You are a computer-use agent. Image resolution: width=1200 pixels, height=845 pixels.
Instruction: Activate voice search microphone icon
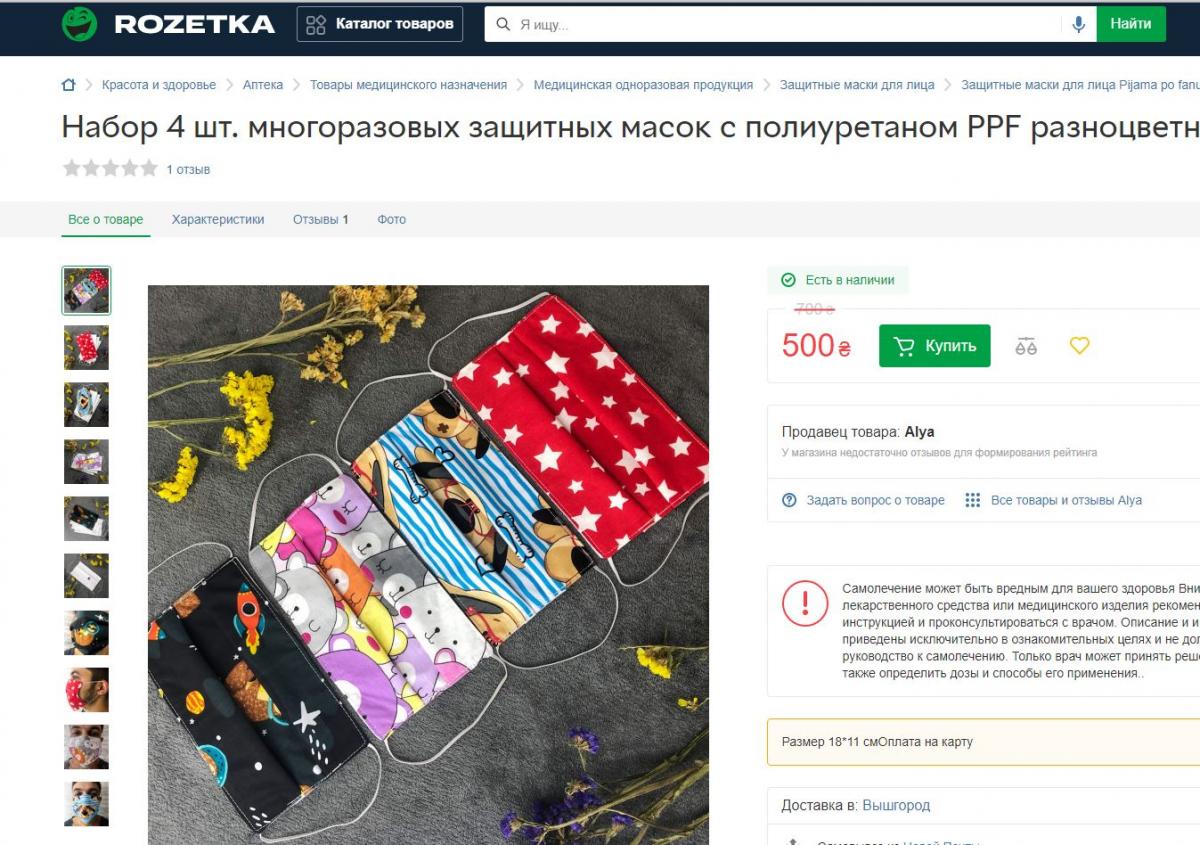pyautogui.click(x=1078, y=24)
